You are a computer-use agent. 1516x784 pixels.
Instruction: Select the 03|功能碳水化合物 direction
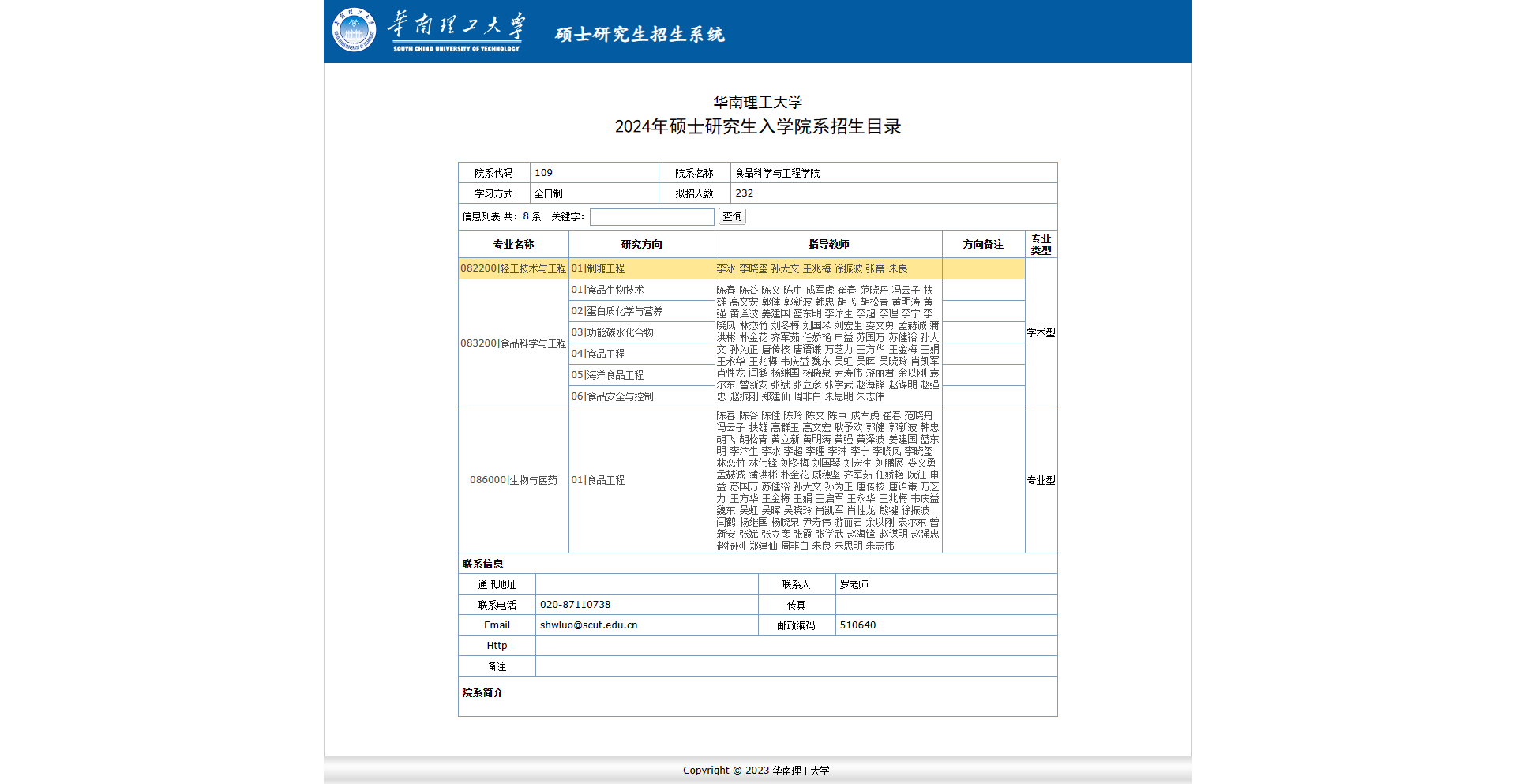point(641,332)
